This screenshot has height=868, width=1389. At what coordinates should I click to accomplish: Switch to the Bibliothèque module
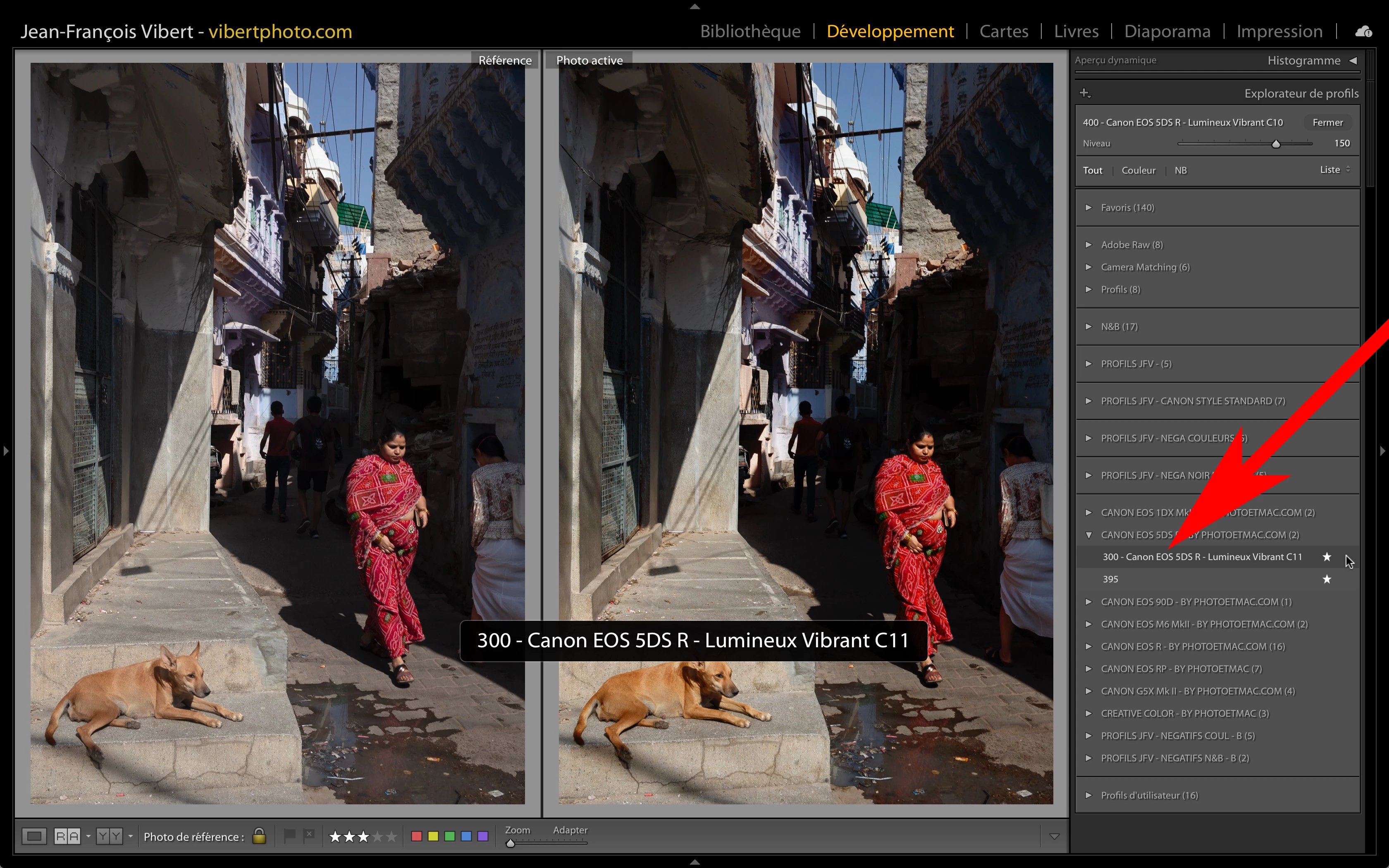[749, 31]
